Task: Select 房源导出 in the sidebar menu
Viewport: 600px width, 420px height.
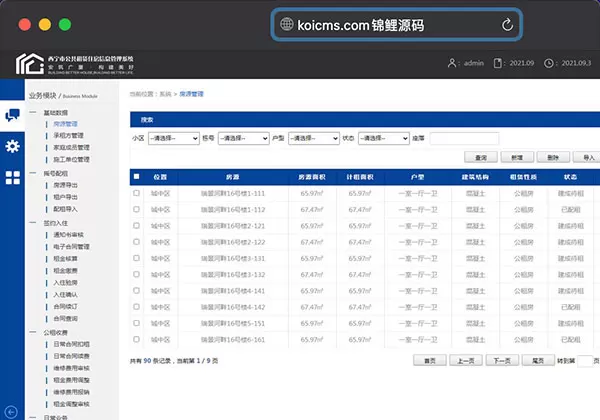Action: pyautogui.click(x=65, y=185)
